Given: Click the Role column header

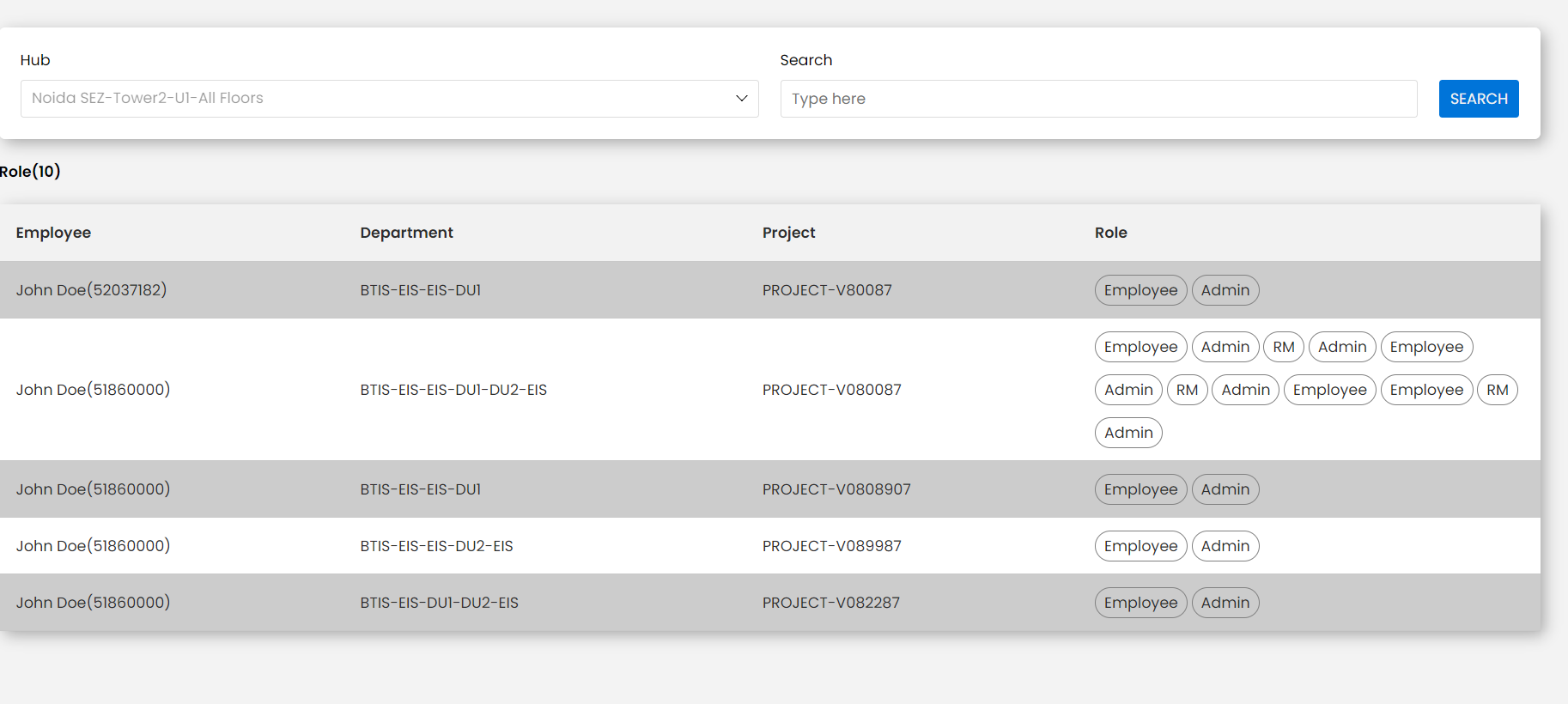Looking at the screenshot, I should click(1110, 233).
